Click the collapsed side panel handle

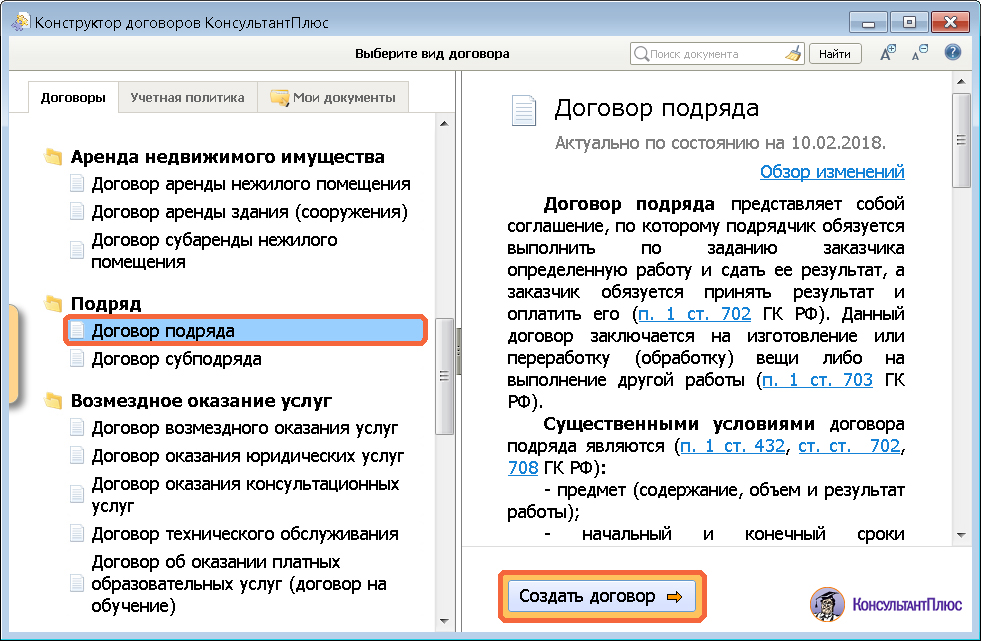click(x=13, y=353)
